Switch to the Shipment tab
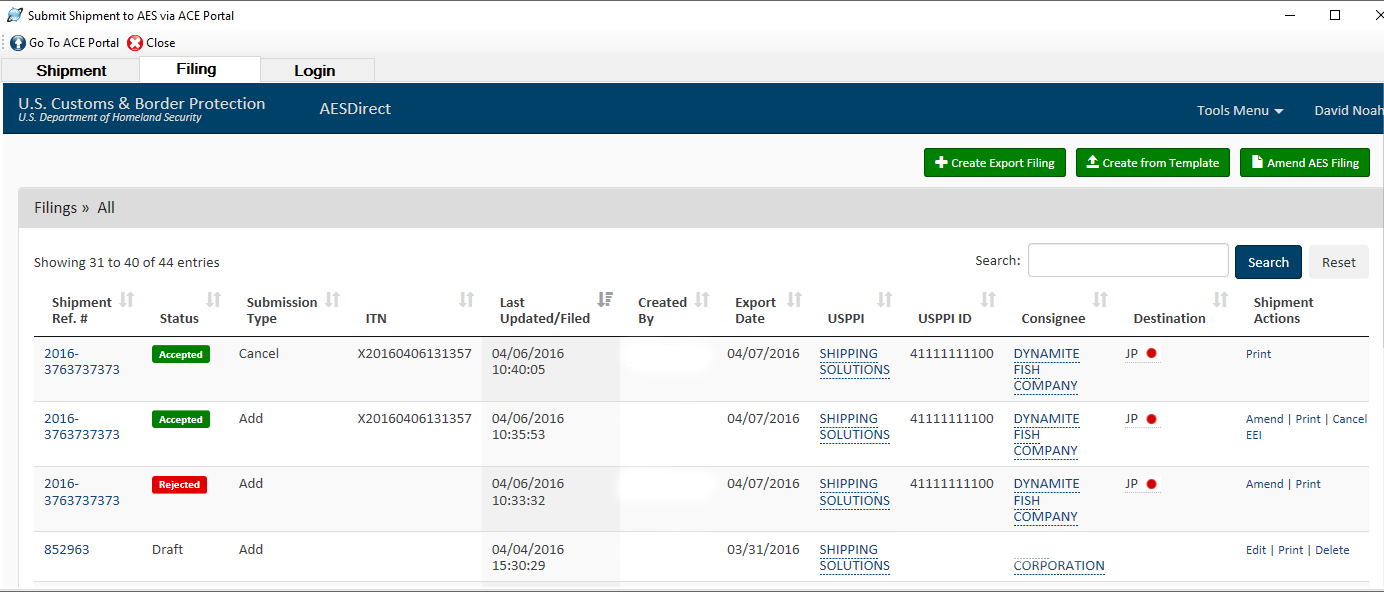This screenshot has height=592, width=1384. tap(70, 70)
